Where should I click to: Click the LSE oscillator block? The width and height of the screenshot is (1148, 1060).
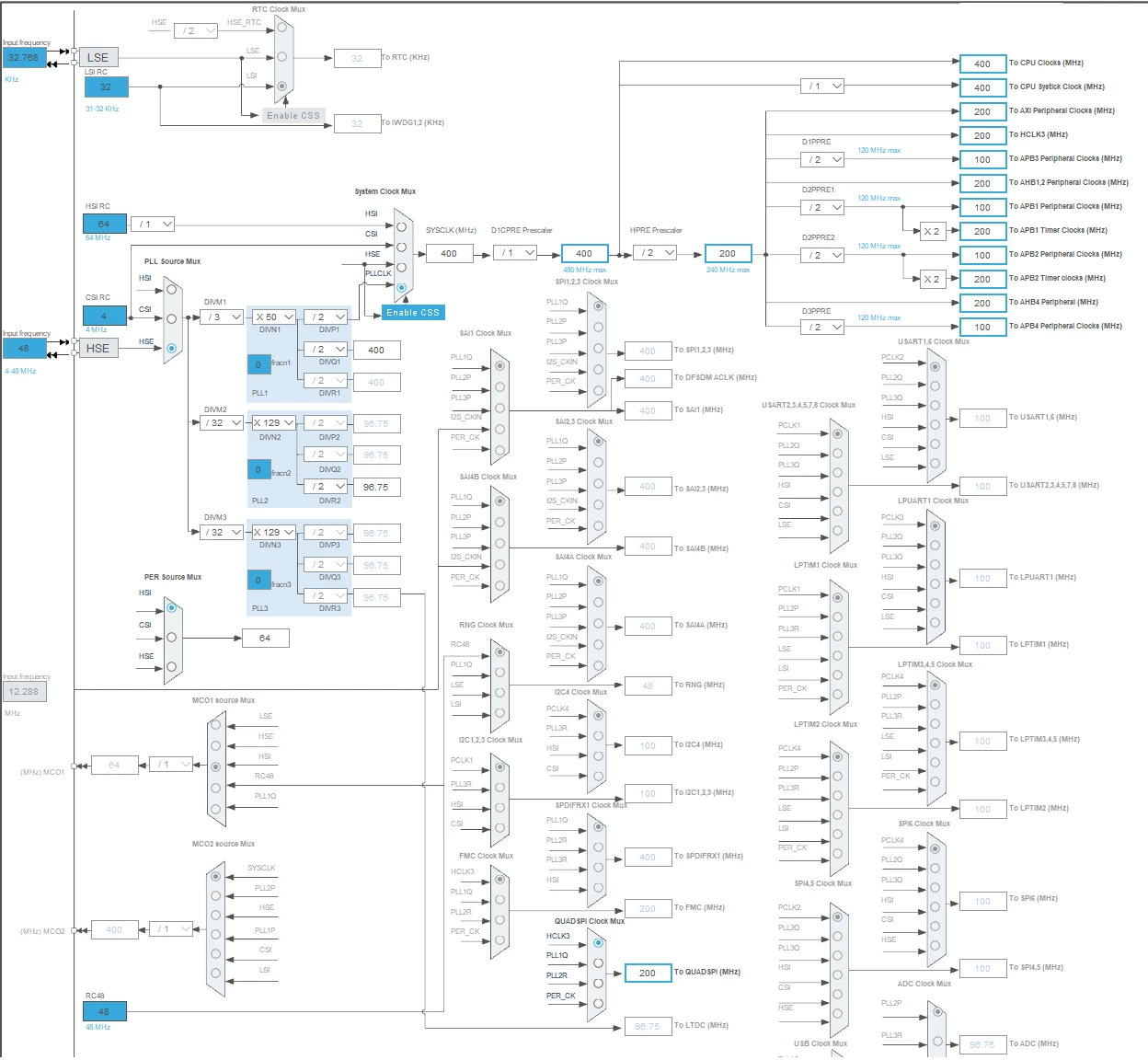pyautogui.click(x=98, y=57)
